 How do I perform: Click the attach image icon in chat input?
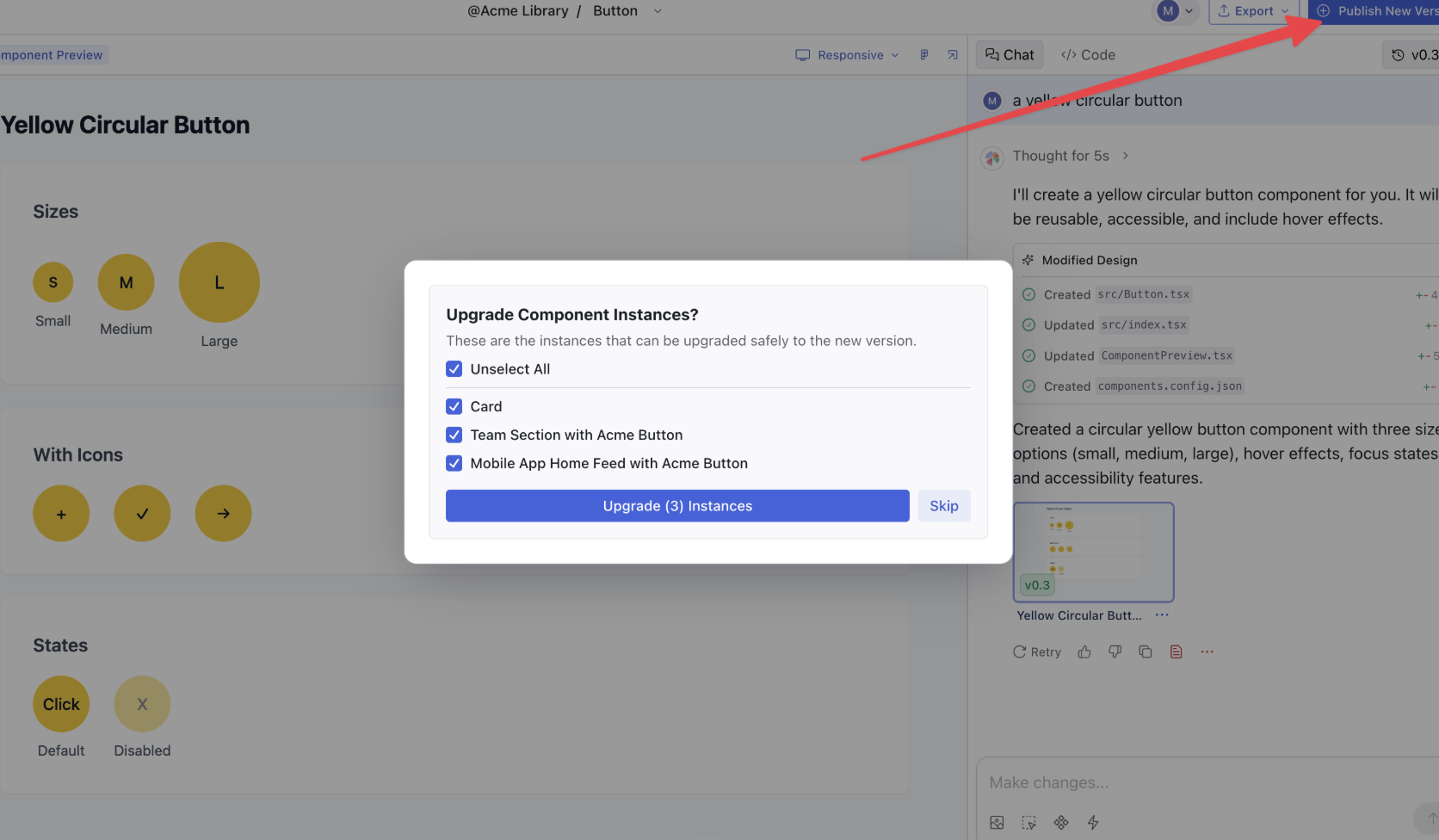997,823
